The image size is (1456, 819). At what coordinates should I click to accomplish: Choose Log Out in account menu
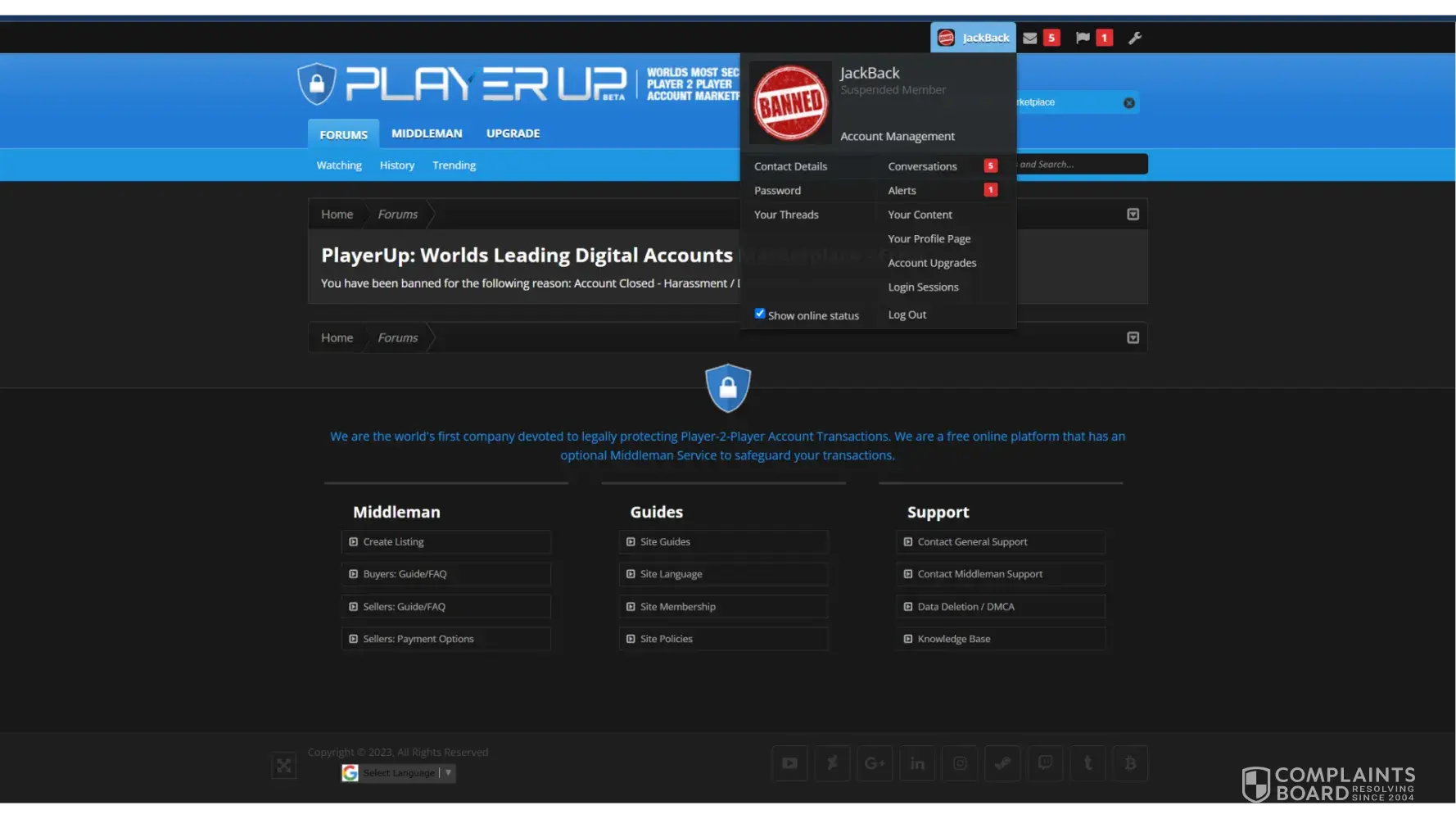point(907,314)
